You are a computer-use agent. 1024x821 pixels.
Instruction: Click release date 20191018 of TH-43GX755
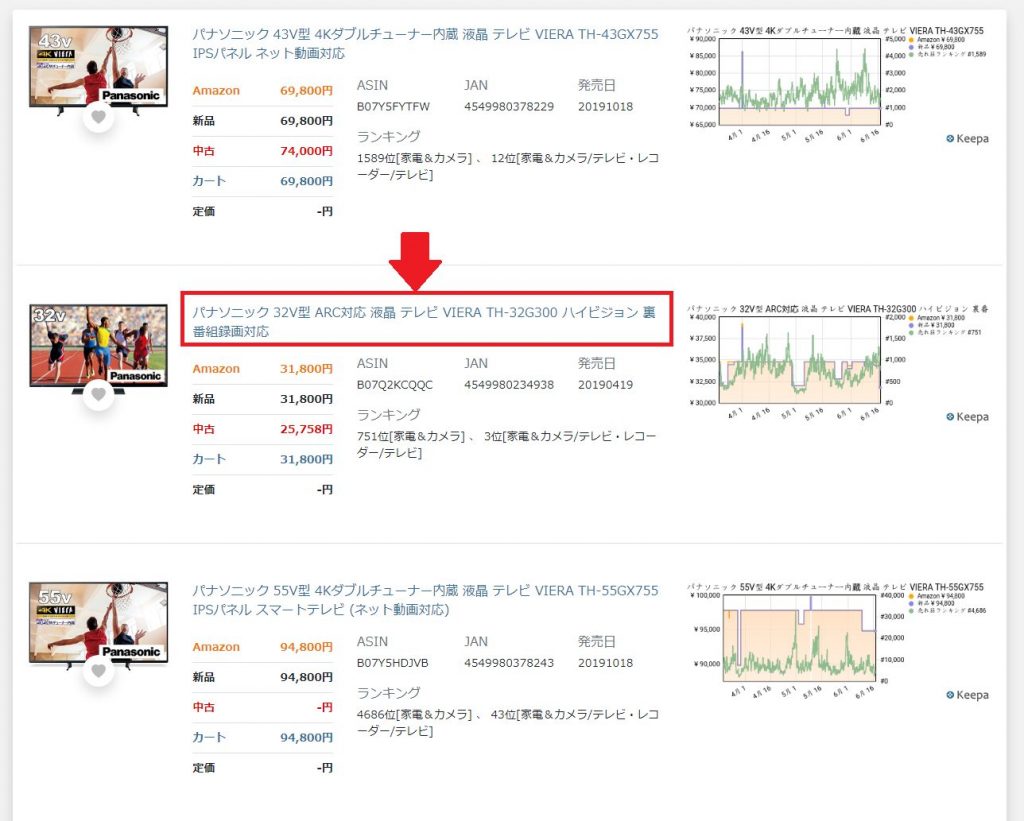[x=605, y=106]
